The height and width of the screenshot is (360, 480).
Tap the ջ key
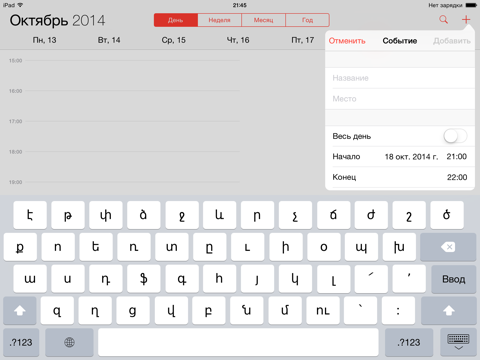click(x=182, y=215)
